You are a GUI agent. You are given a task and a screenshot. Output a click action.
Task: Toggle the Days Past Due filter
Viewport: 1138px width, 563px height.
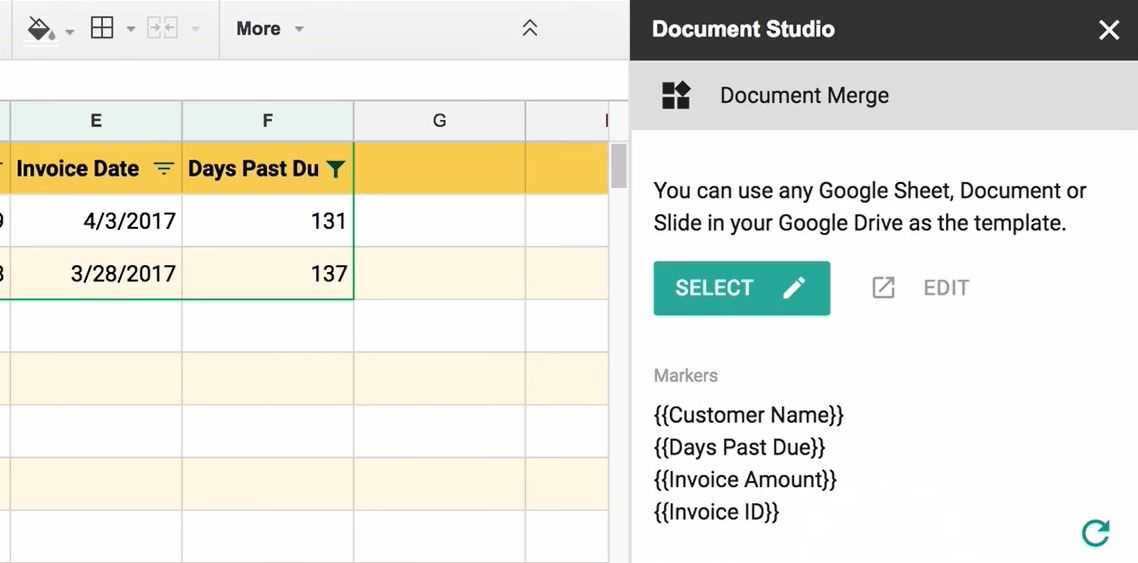pyautogui.click(x=336, y=169)
